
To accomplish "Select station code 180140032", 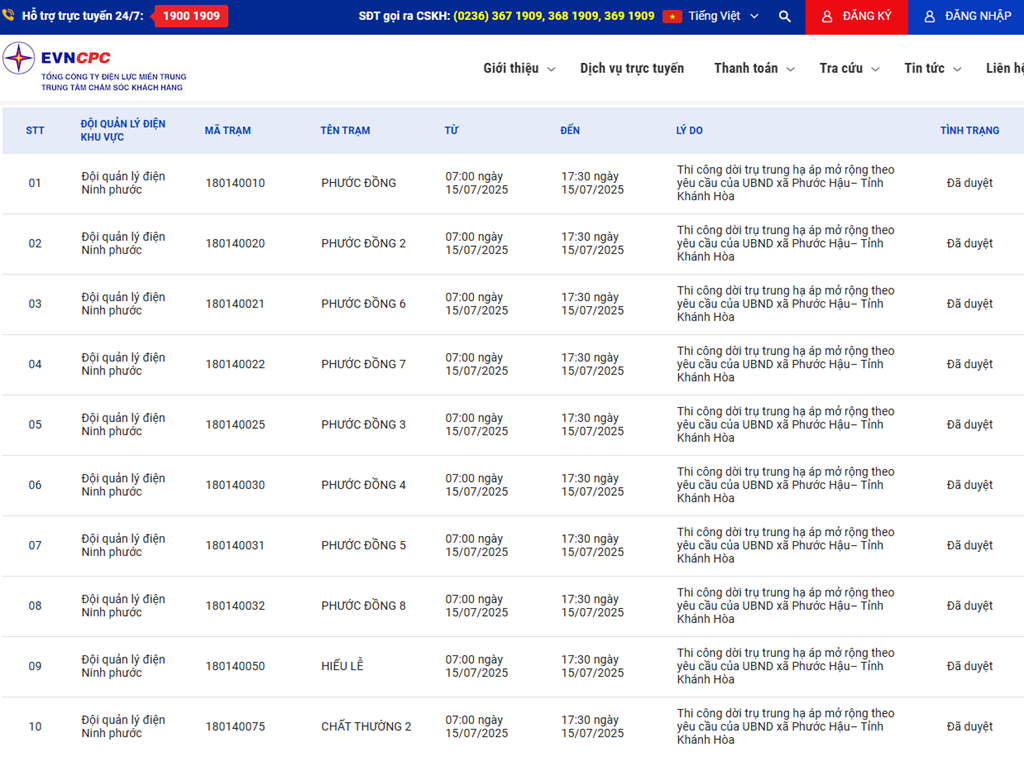I will tap(235, 606).
